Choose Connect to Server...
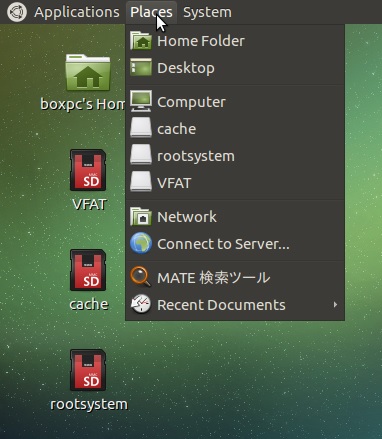This screenshot has width=382, height=439. tap(235, 244)
